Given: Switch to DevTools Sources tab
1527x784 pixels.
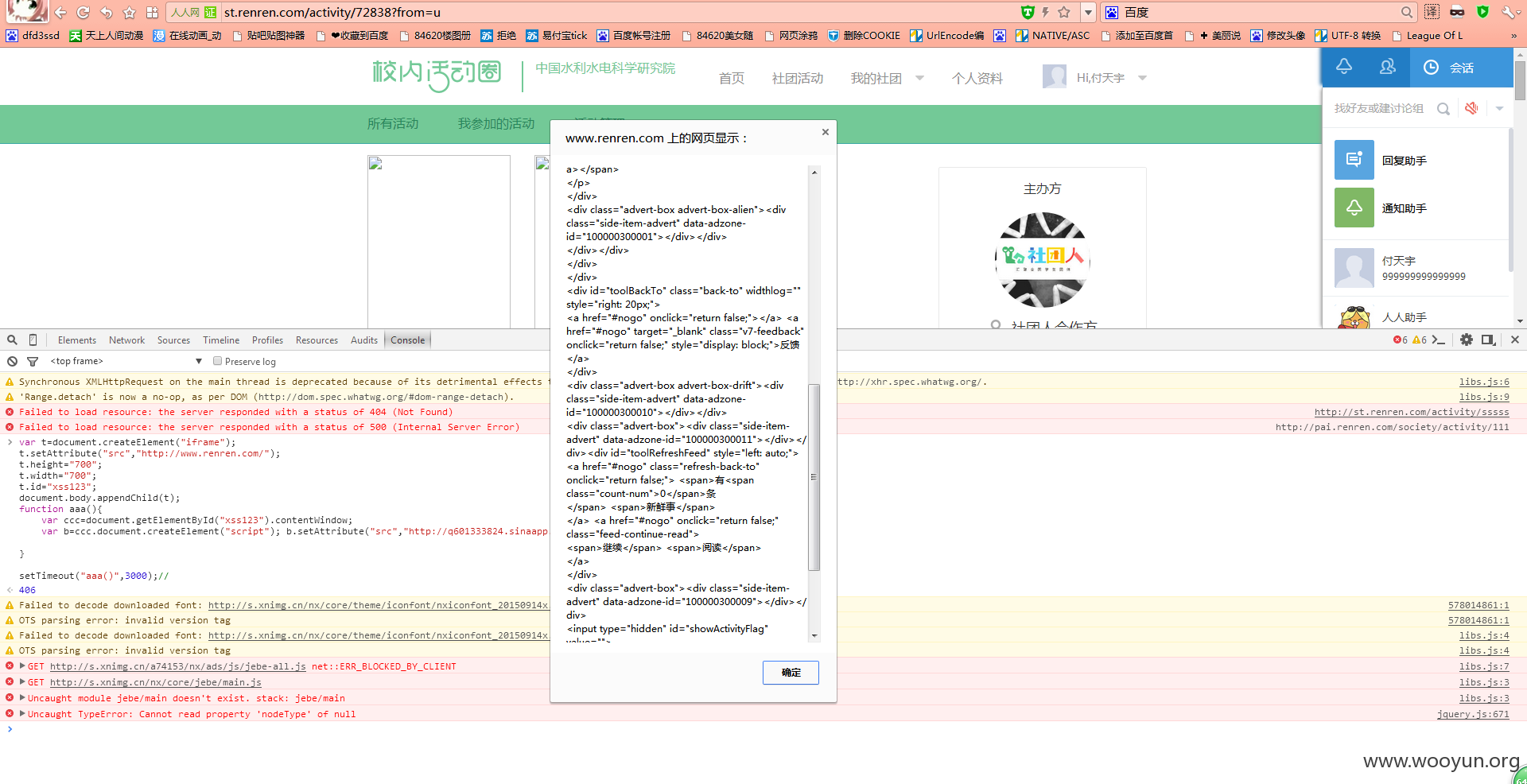Looking at the screenshot, I should point(173,340).
